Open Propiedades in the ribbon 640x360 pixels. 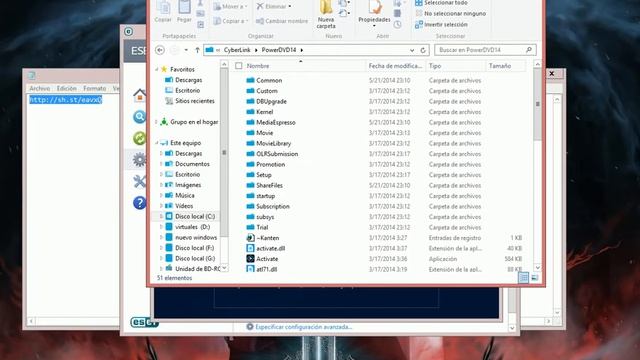pos(374,14)
